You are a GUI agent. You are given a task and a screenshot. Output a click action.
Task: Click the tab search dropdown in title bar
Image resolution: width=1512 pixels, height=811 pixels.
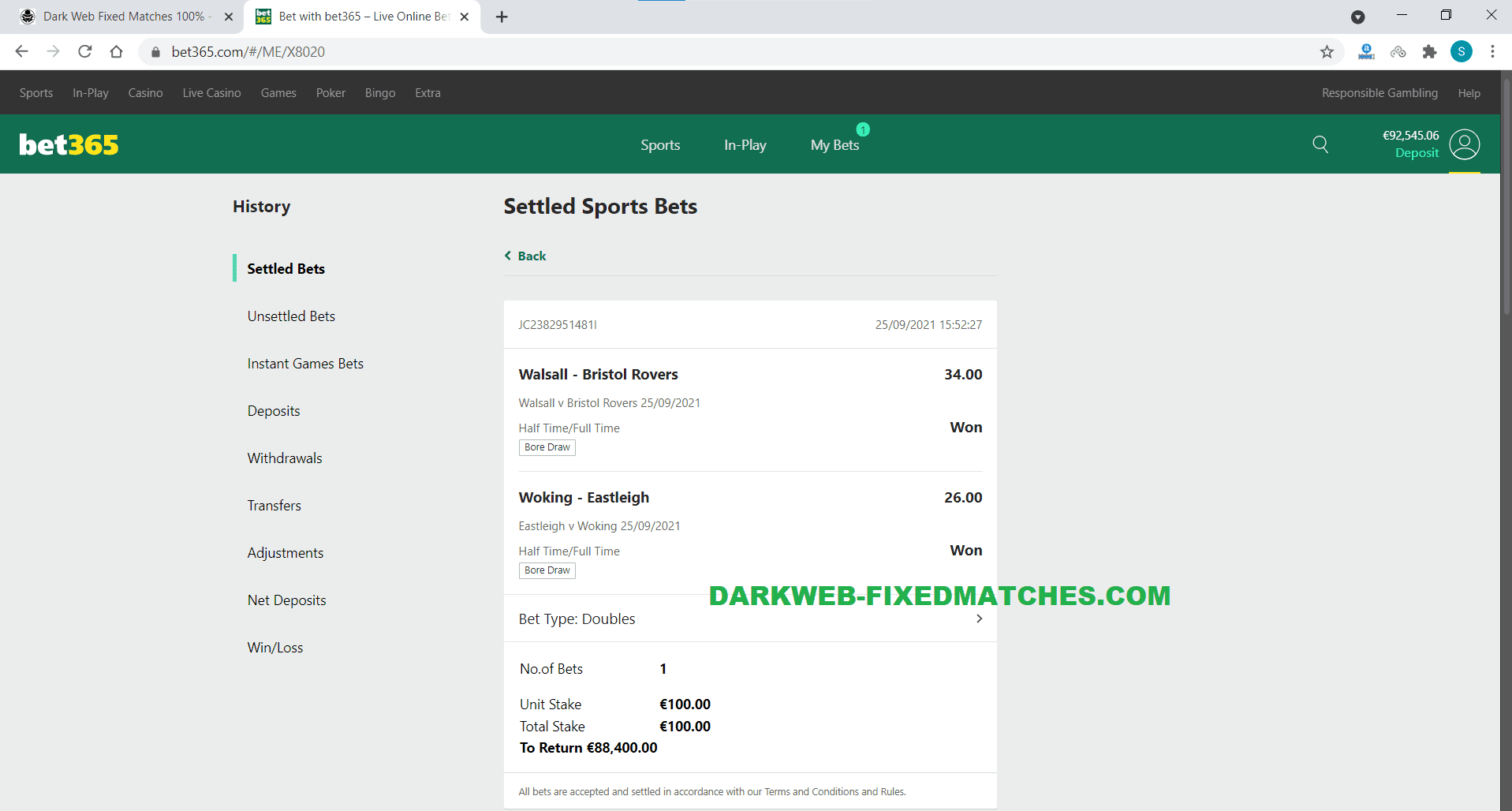(1358, 17)
